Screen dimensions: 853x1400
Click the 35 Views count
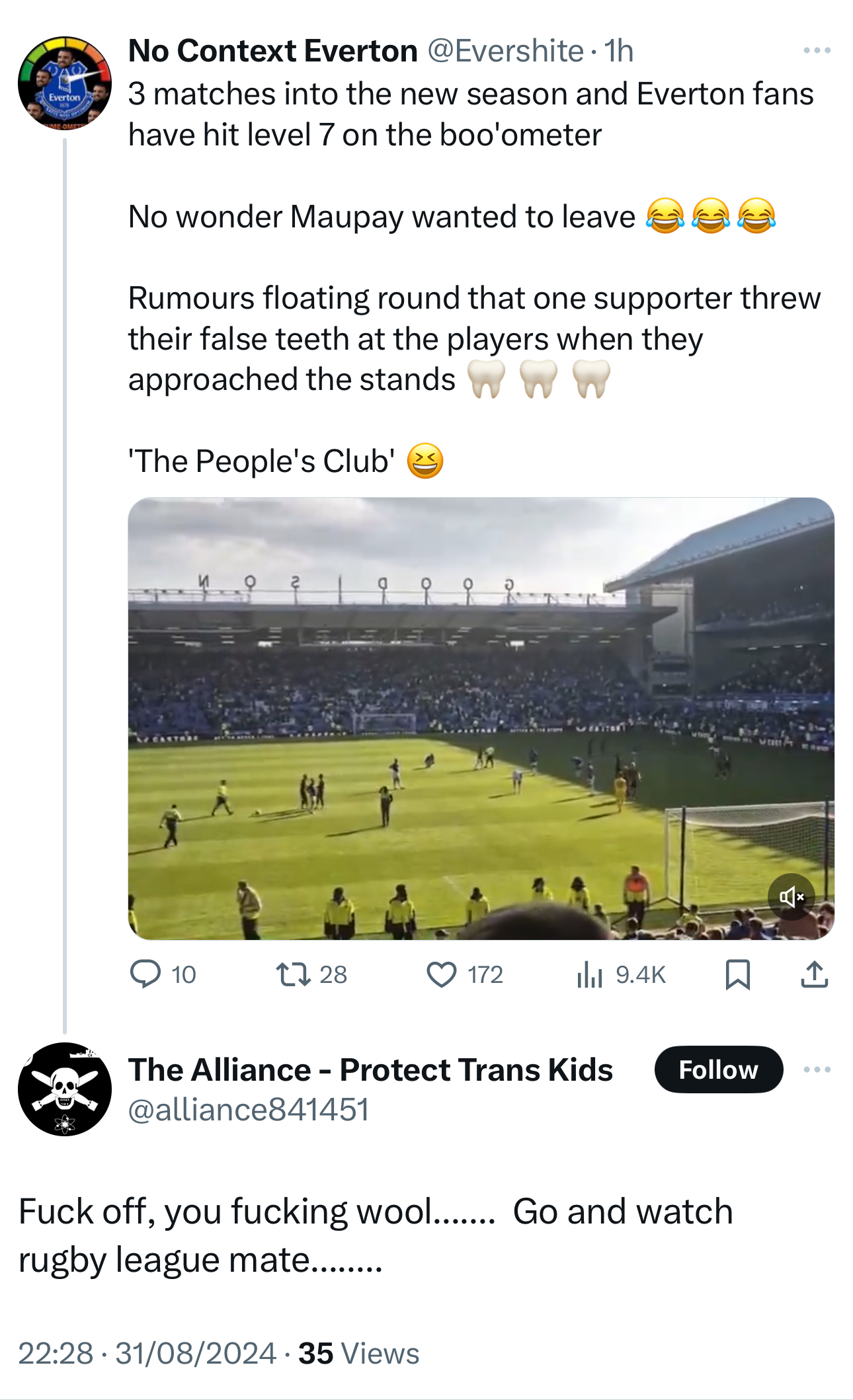tap(358, 1353)
